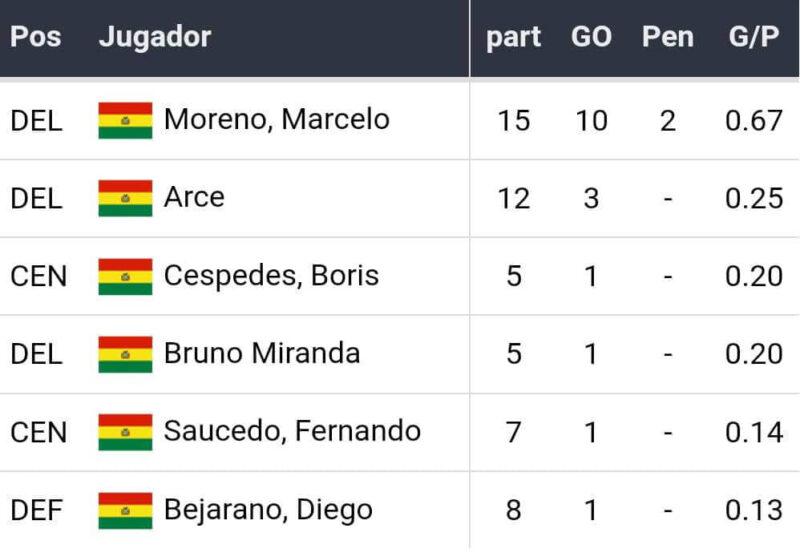Sort by the part column header

(513, 37)
